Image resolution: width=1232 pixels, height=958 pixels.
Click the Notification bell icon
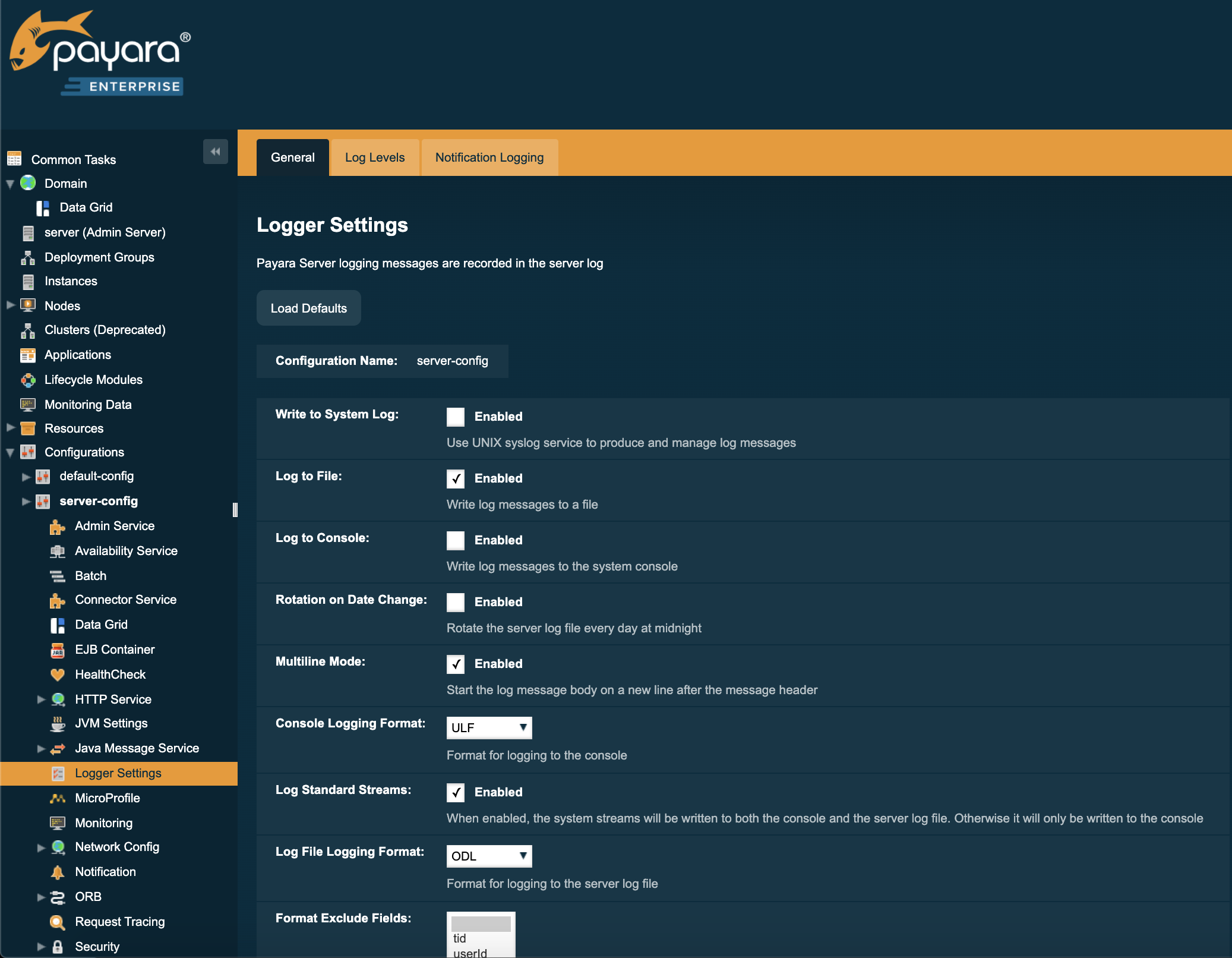(58, 872)
